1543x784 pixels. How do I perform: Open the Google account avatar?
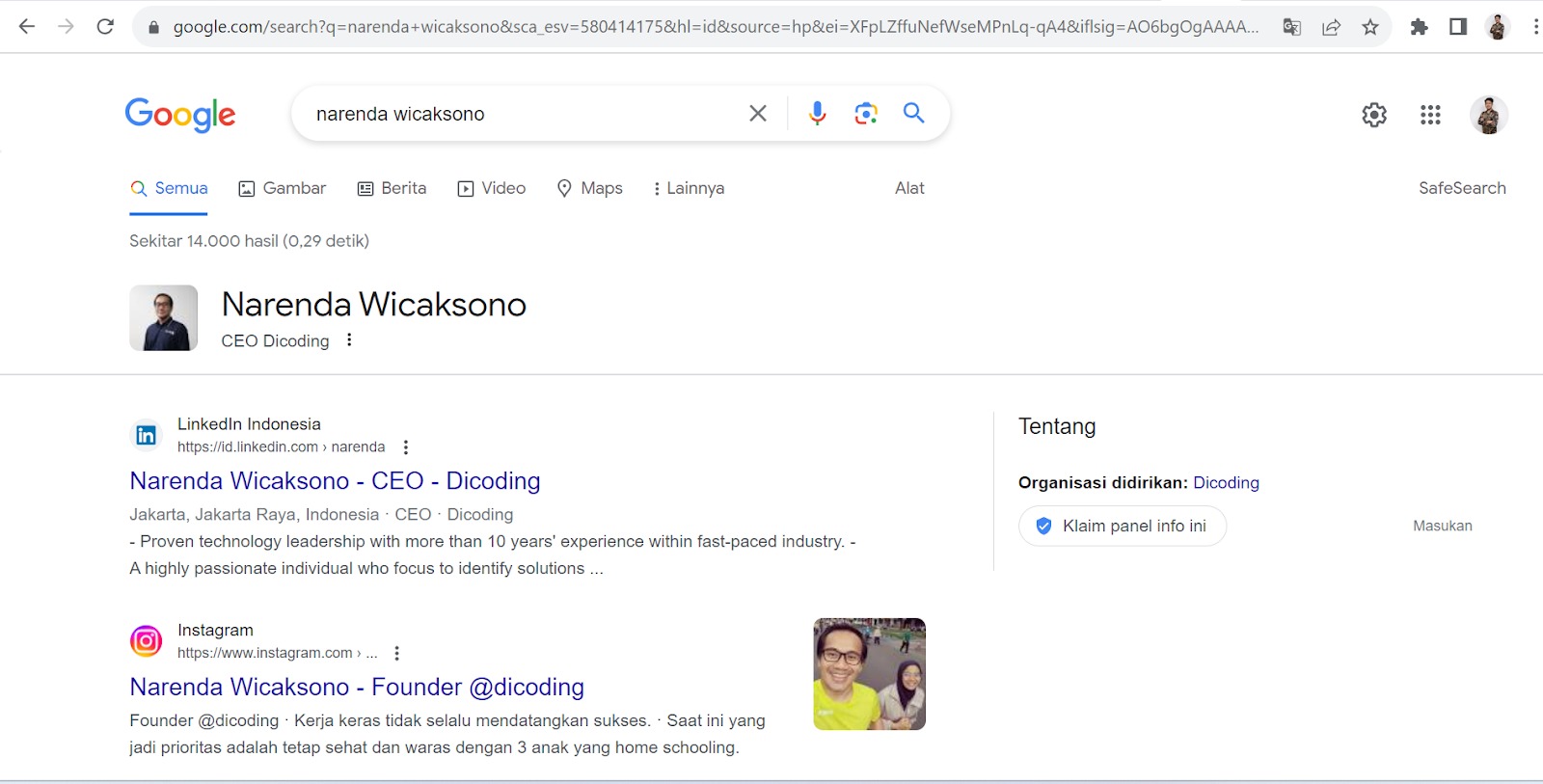click(x=1489, y=115)
